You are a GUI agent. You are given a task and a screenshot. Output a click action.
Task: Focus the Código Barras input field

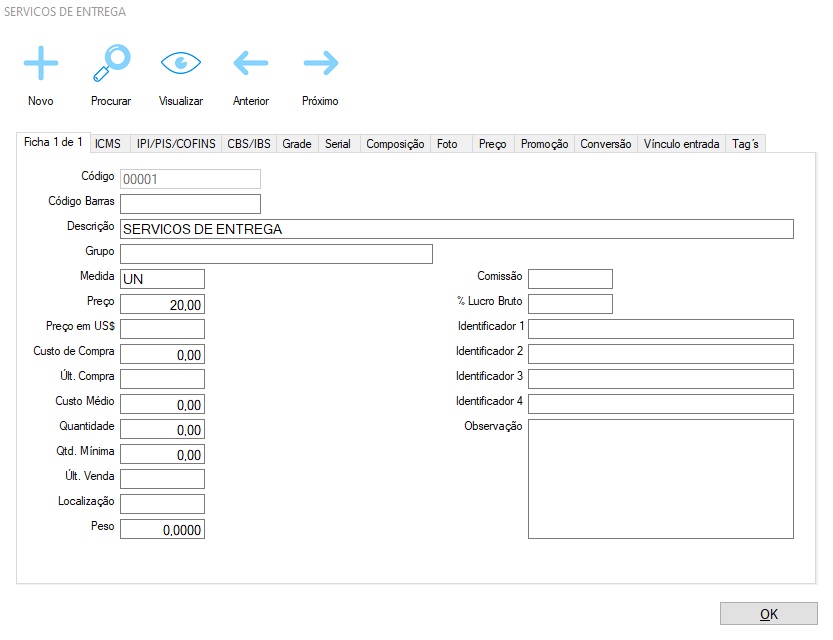pyautogui.click(x=190, y=204)
